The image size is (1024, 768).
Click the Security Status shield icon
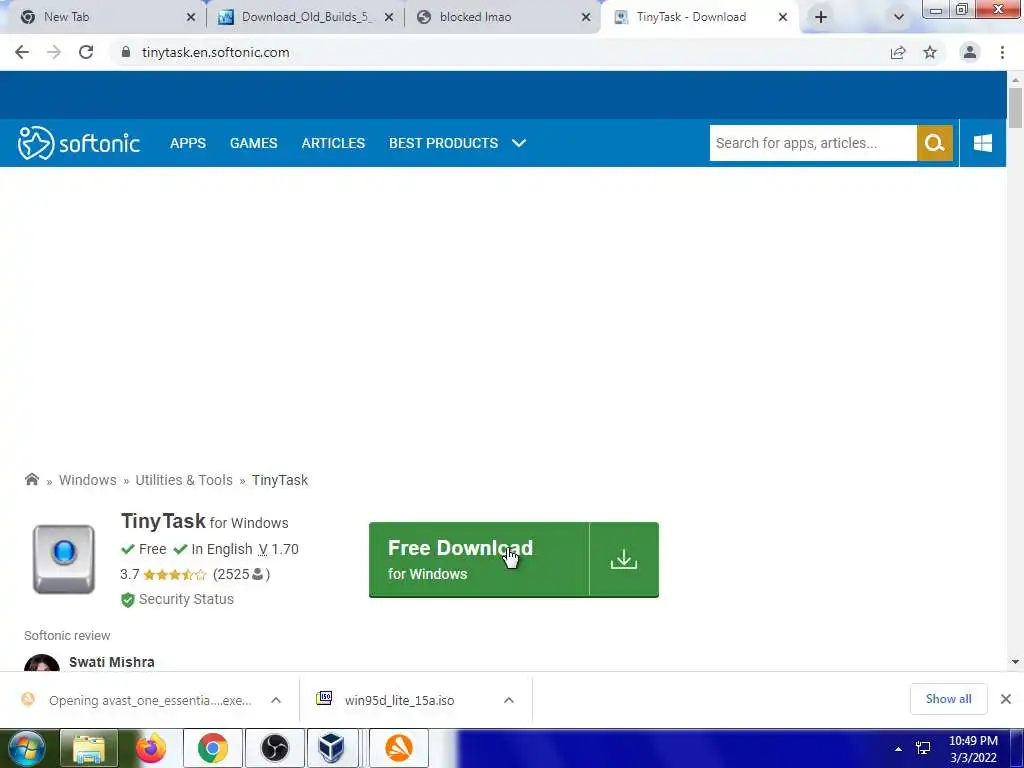pos(128,600)
